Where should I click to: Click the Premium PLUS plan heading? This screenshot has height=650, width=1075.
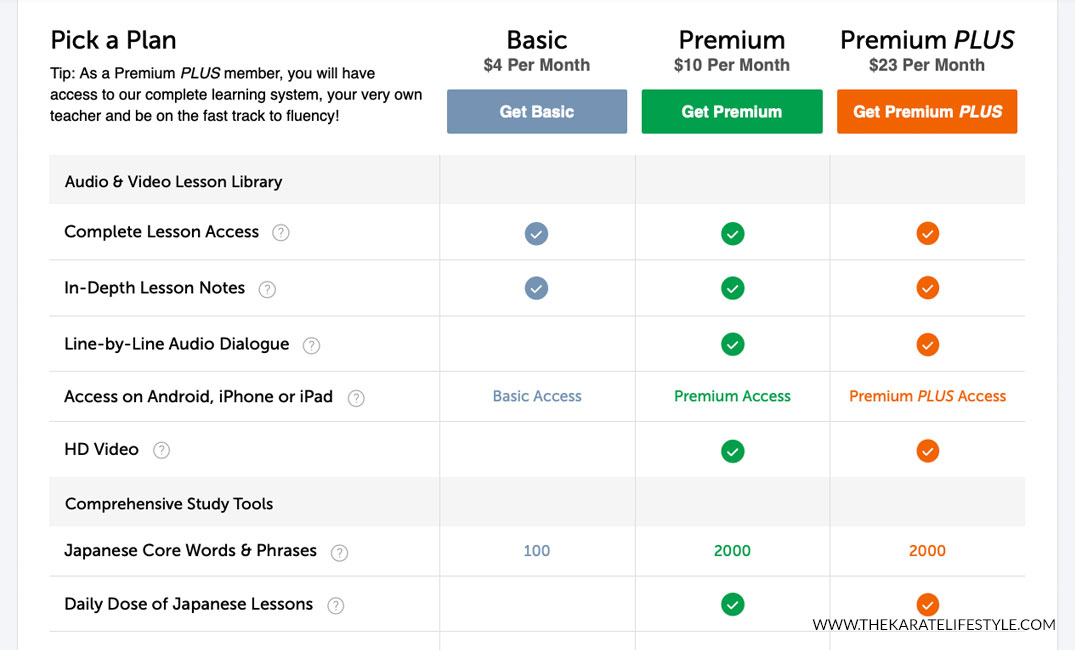tap(927, 40)
